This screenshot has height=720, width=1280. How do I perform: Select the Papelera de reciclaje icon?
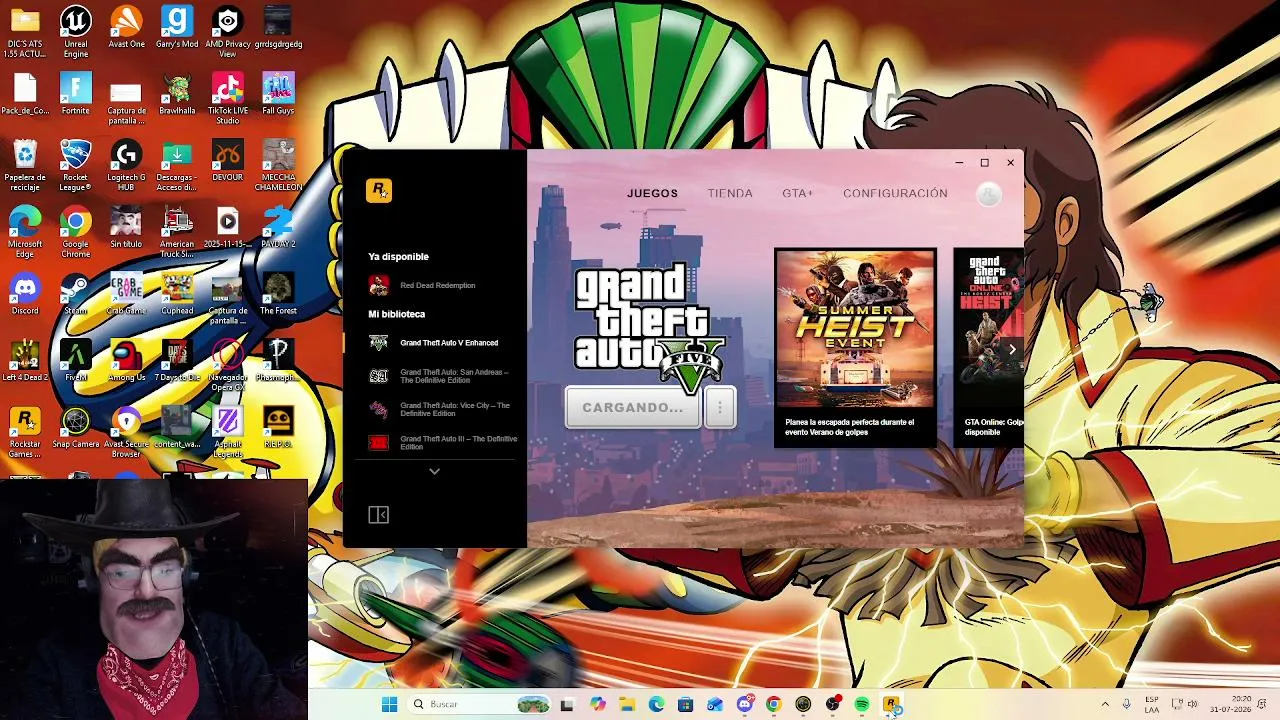pos(25,165)
